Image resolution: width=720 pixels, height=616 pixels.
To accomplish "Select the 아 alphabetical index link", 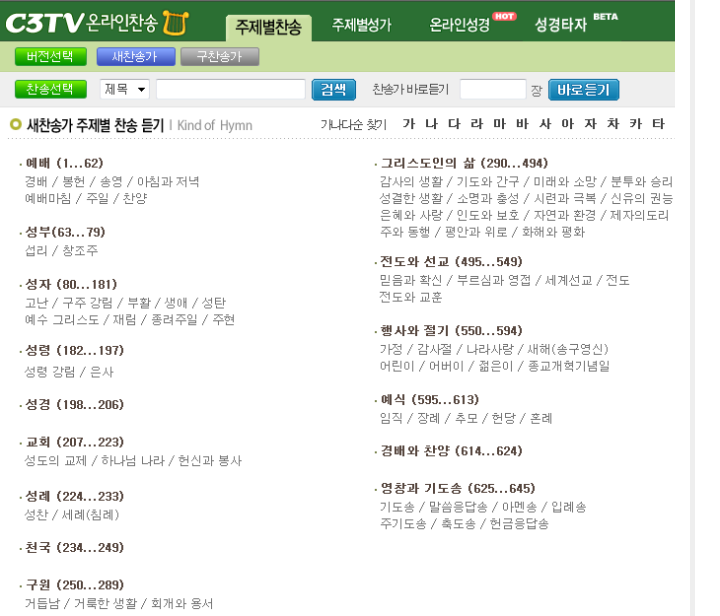I will coord(568,124).
